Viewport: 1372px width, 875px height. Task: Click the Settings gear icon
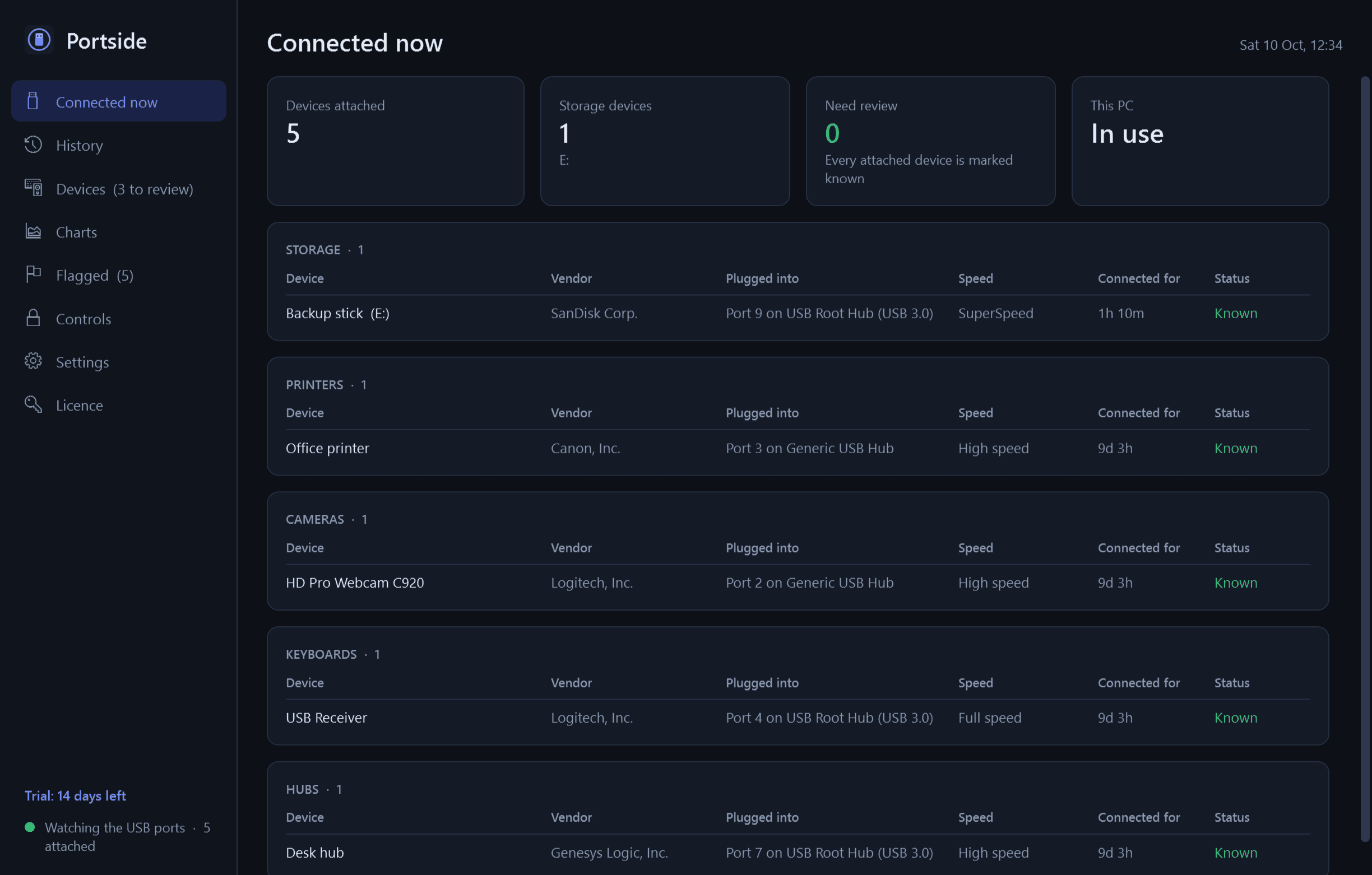point(33,361)
